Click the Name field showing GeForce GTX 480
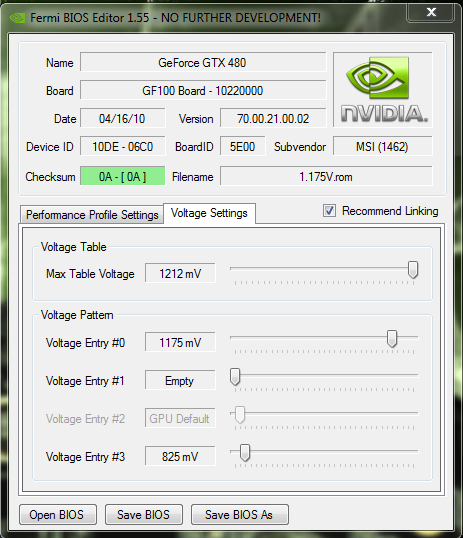 pyautogui.click(x=203, y=62)
